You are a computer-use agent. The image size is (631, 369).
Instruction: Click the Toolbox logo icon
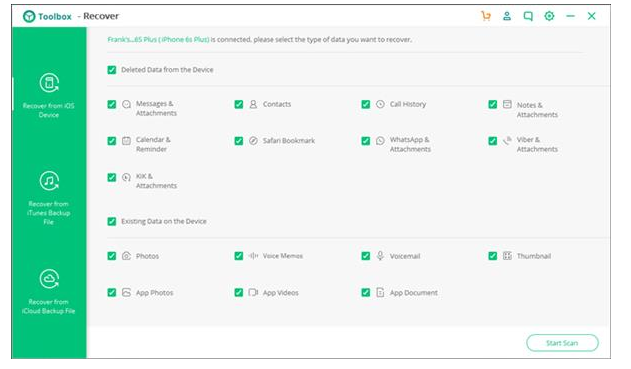point(29,16)
